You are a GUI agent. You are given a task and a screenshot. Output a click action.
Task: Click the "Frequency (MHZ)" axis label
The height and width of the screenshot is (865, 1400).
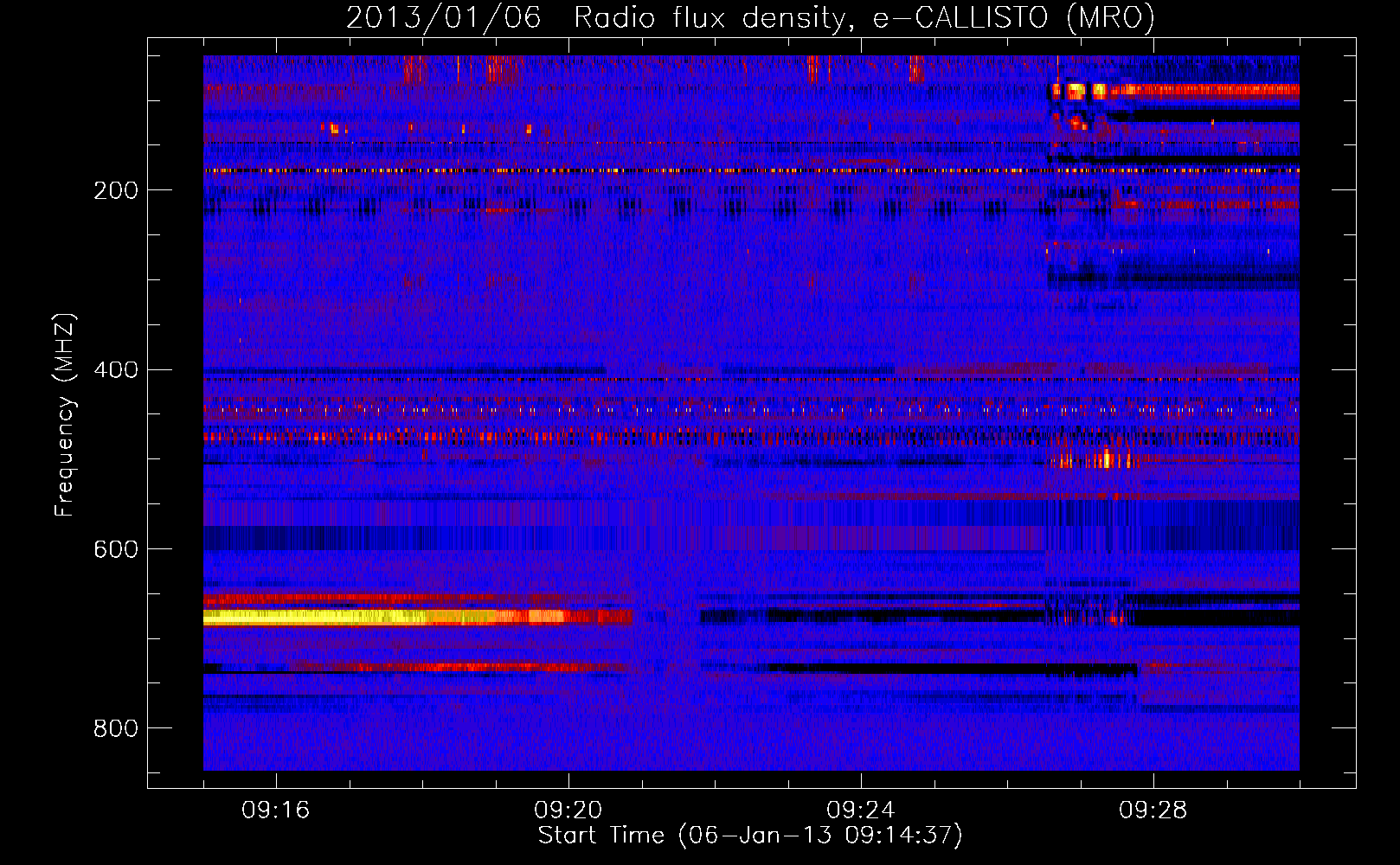[64, 415]
